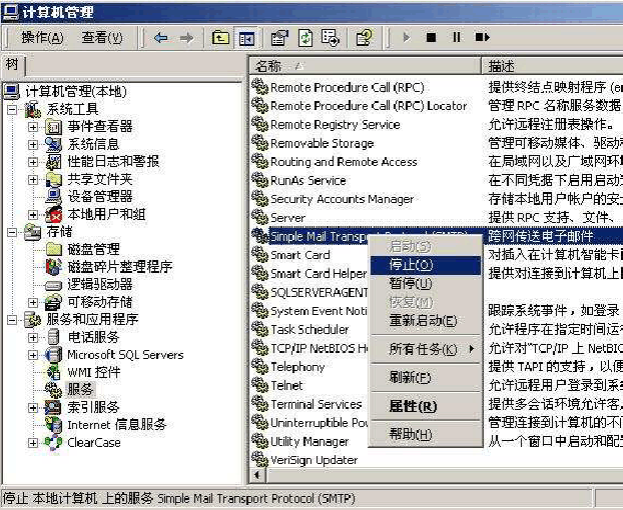Click the Help toolbar icon
This screenshot has height=510, width=623.
364,38
